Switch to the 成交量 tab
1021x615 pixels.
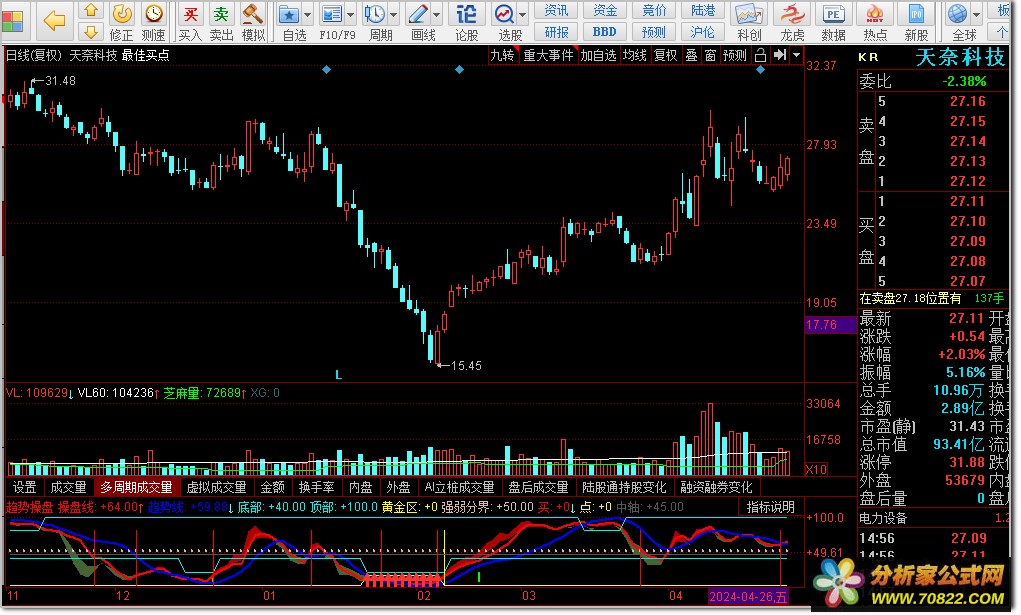click(68, 487)
